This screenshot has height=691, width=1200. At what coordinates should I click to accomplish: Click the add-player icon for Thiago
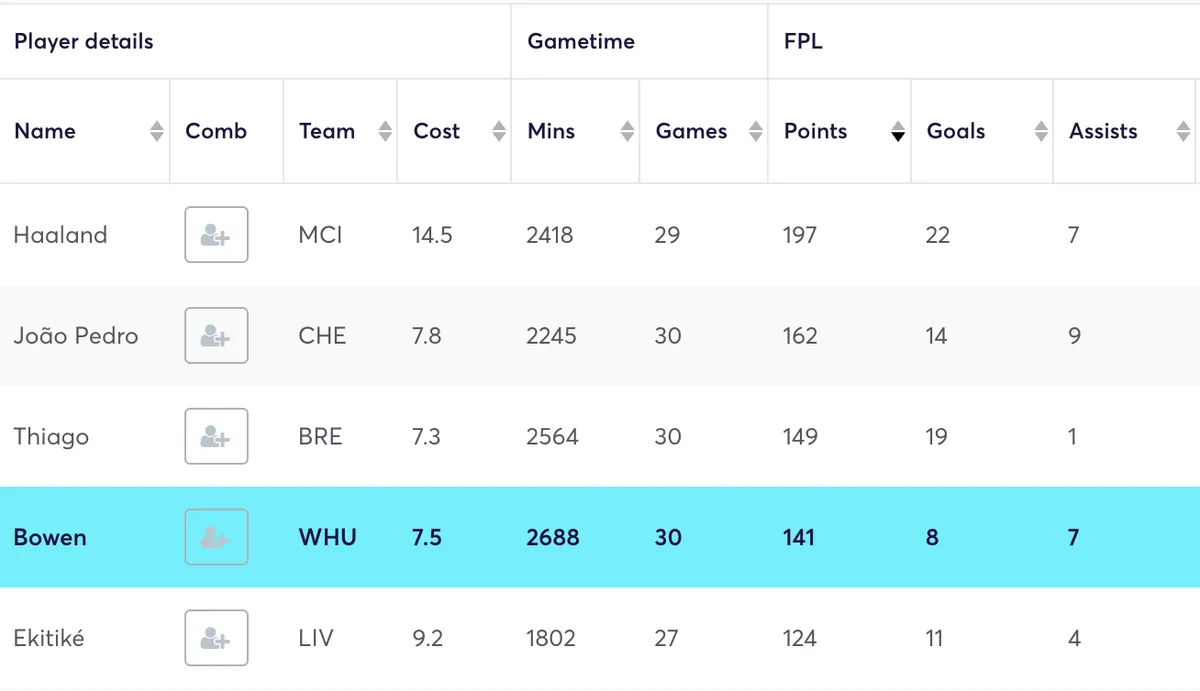point(216,436)
